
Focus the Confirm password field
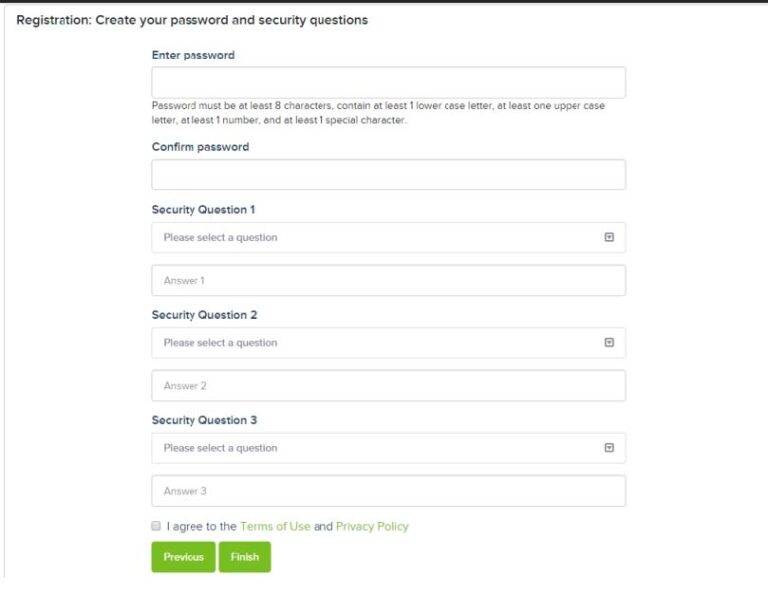point(388,175)
